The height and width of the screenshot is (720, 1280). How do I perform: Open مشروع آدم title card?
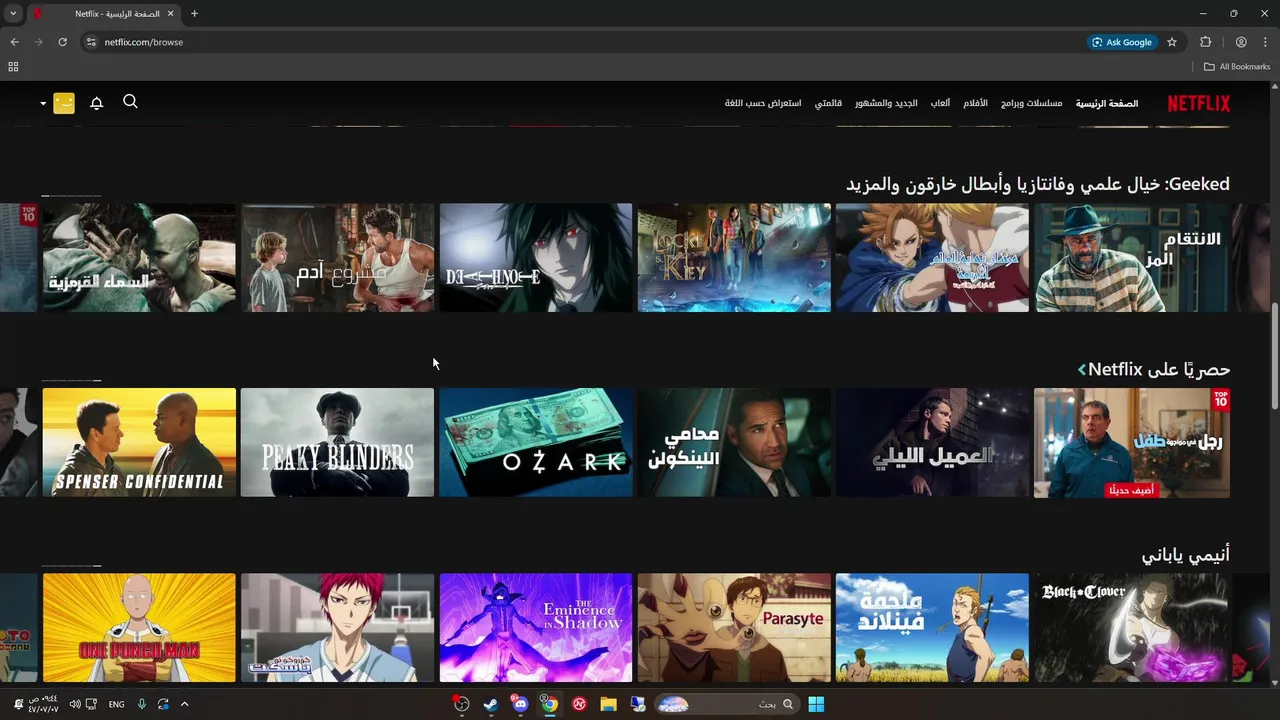(x=337, y=258)
